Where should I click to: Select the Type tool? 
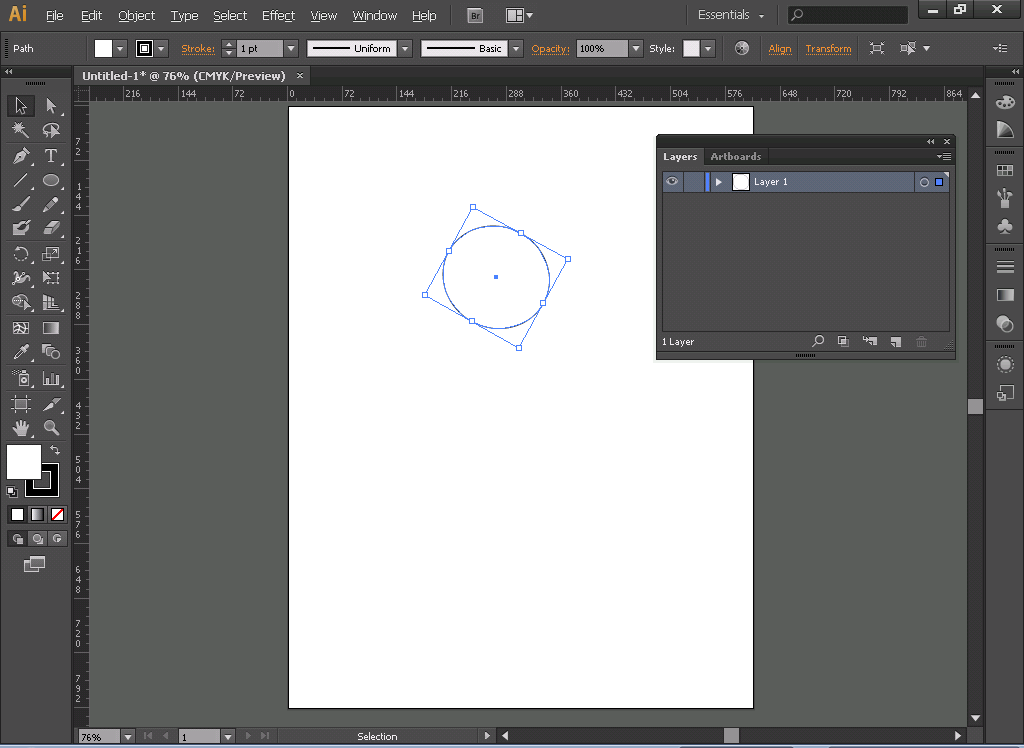(51, 155)
